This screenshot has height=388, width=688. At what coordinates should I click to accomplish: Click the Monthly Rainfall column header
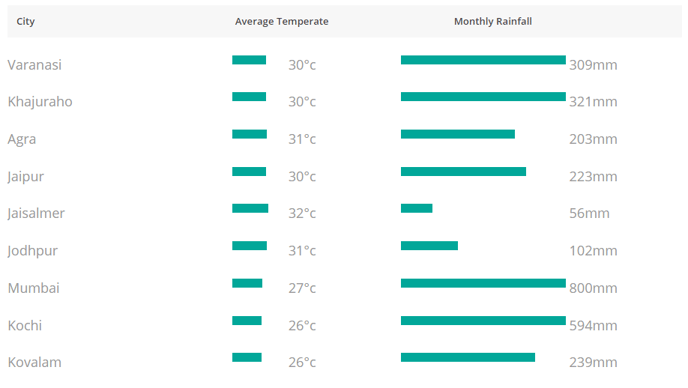[x=493, y=22]
